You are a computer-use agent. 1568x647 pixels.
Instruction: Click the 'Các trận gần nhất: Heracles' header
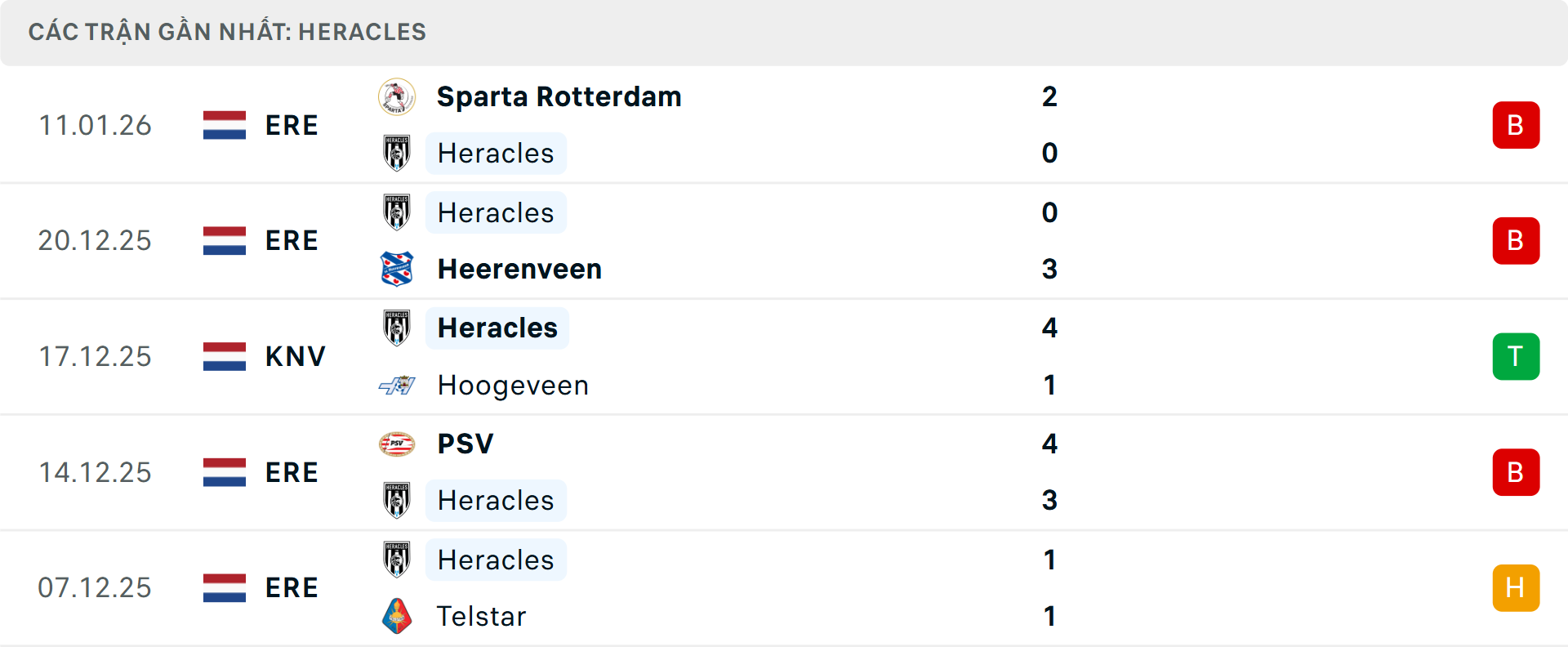coord(227,32)
